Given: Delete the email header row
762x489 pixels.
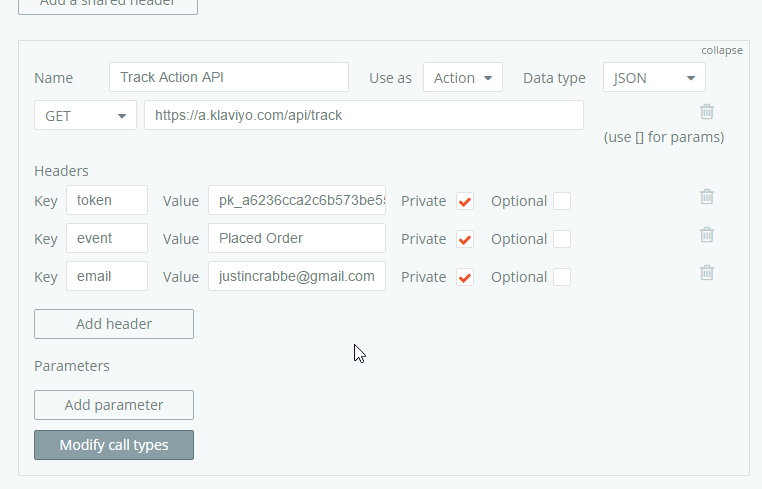Looking at the screenshot, I should [x=707, y=272].
